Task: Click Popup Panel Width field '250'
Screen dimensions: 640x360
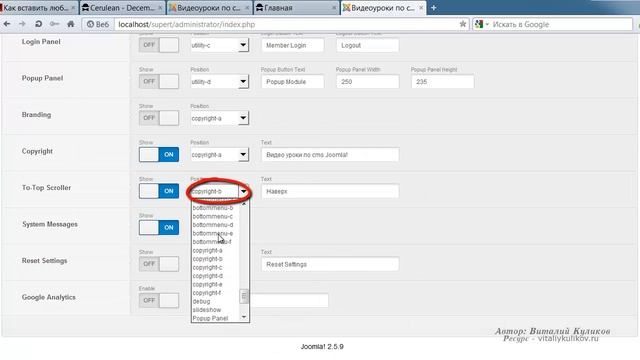Action: coord(367,82)
